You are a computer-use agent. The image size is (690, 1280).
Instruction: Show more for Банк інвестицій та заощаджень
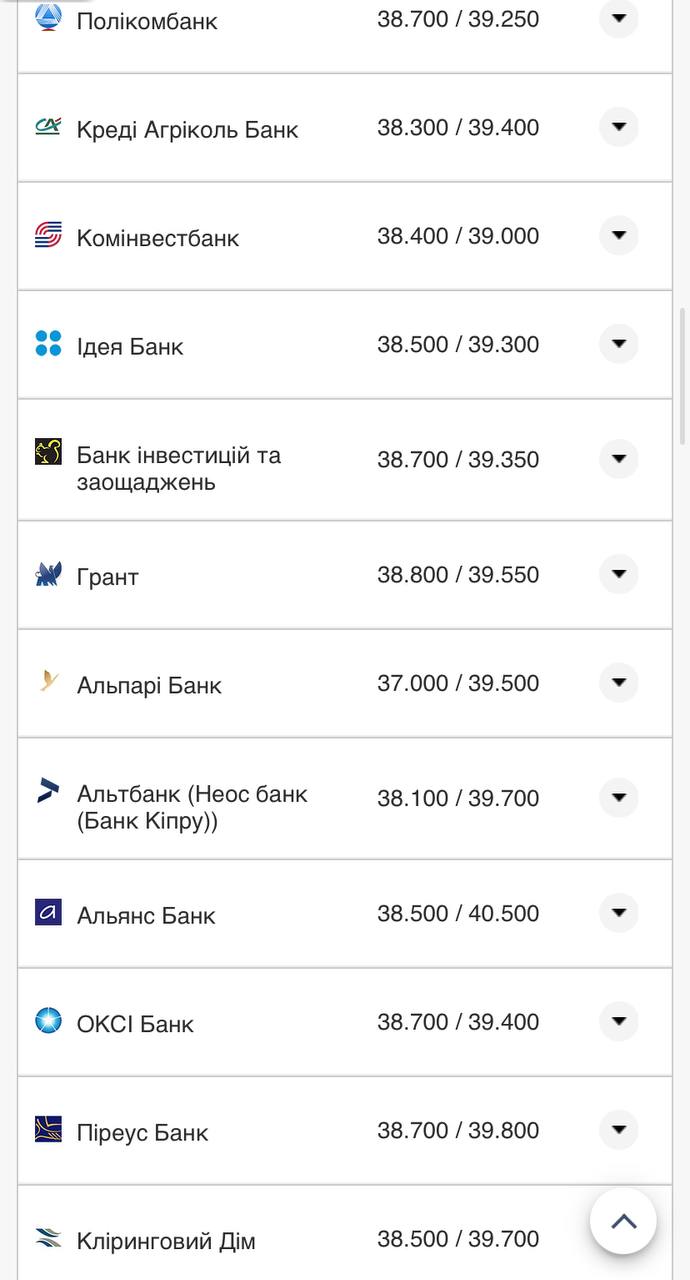[x=618, y=459]
